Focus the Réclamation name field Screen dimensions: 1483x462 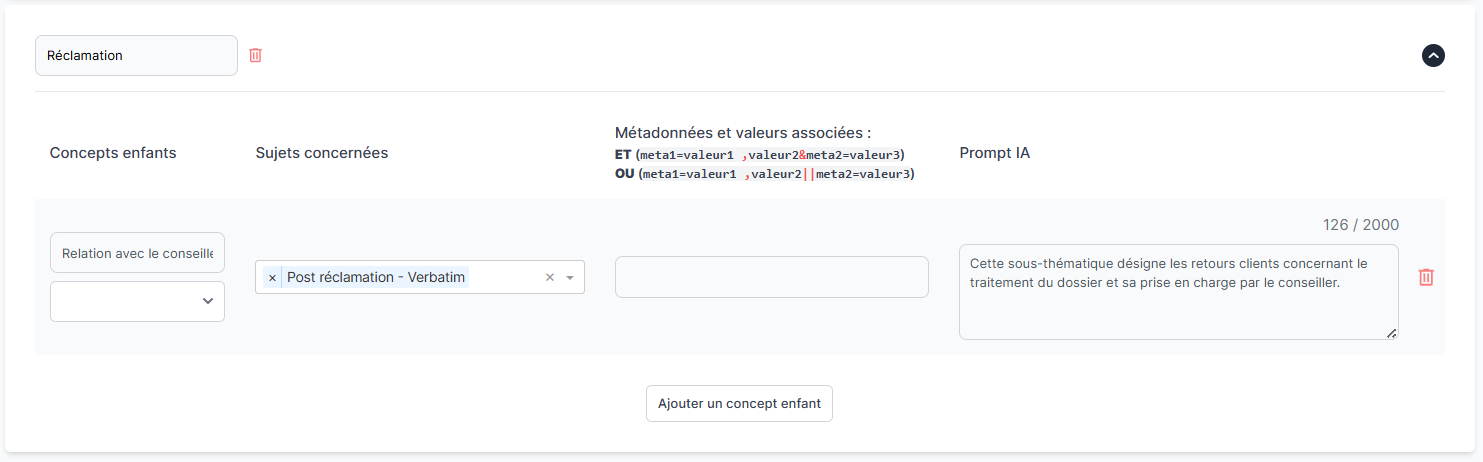coord(136,56)
